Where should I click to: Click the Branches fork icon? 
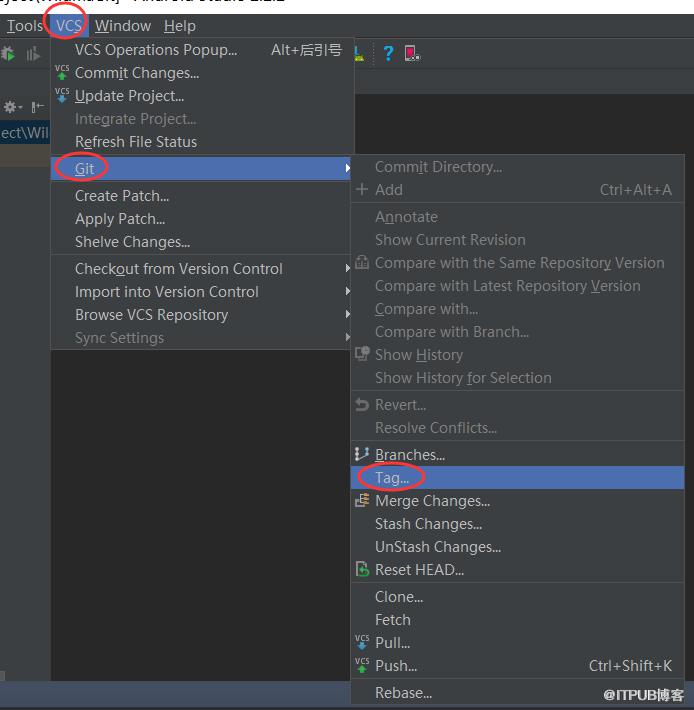(x=362, y=454)
